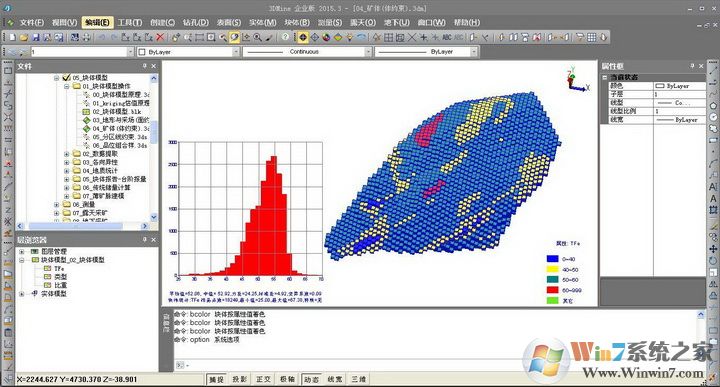Toggle the 正交 ortho status button
Screen dimensions: 720x387
point(263,379)
